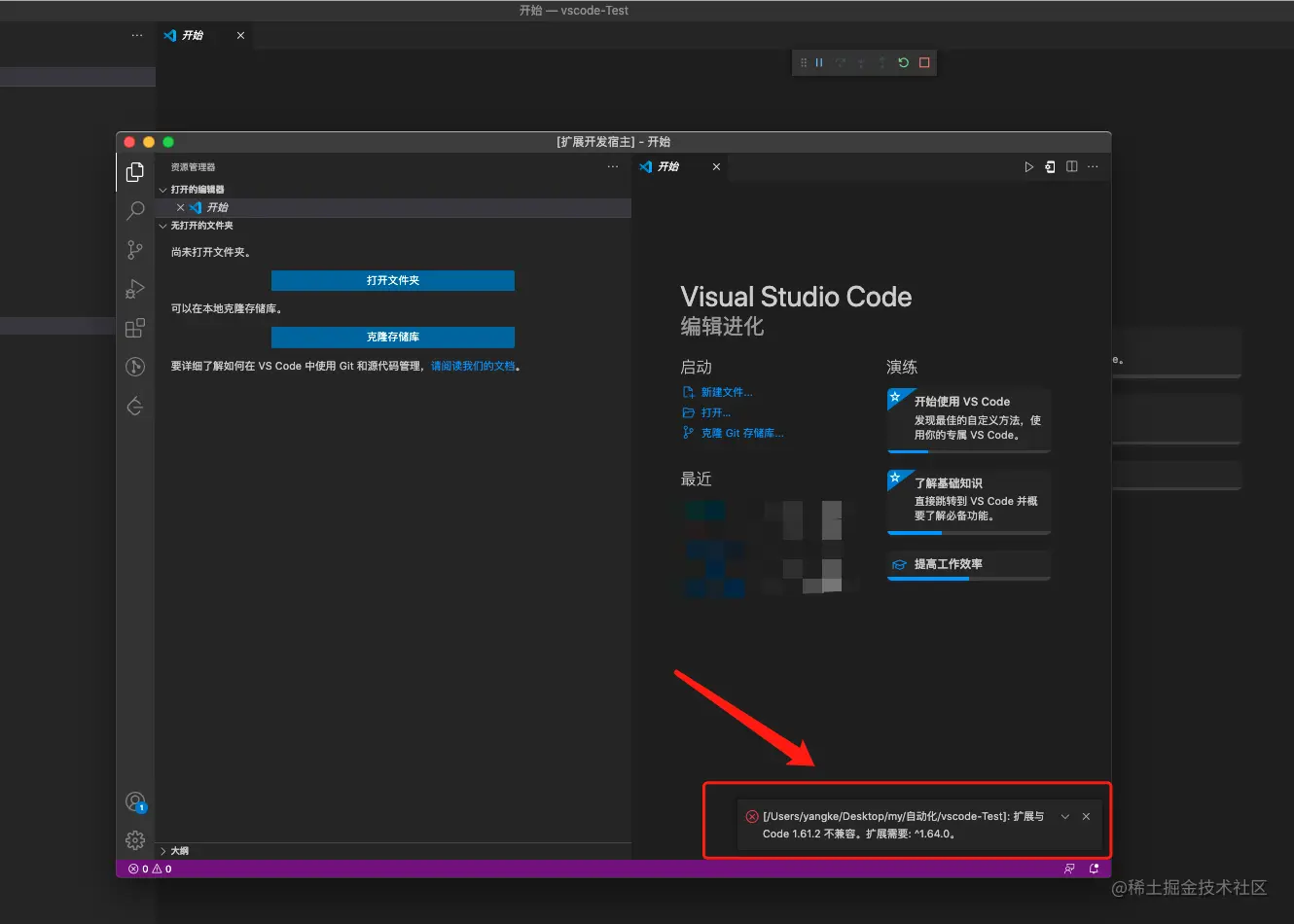Viewport: 1294px width, 924px height.
Task: Click the error message text in notification
Action: [x=903, y=825]
